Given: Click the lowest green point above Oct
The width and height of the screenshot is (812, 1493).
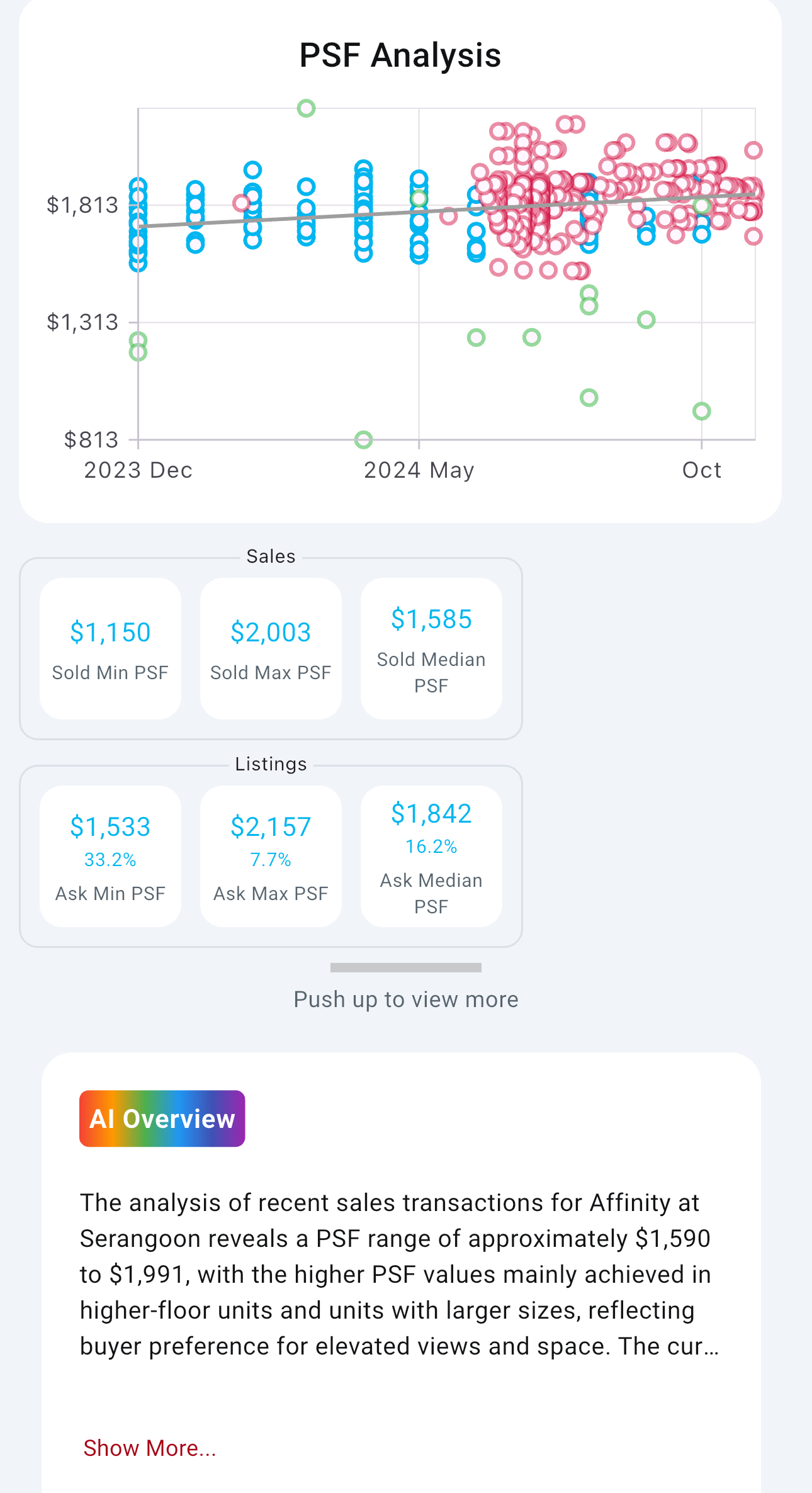Looking at the screenshot, I should (x=701, y=412).
